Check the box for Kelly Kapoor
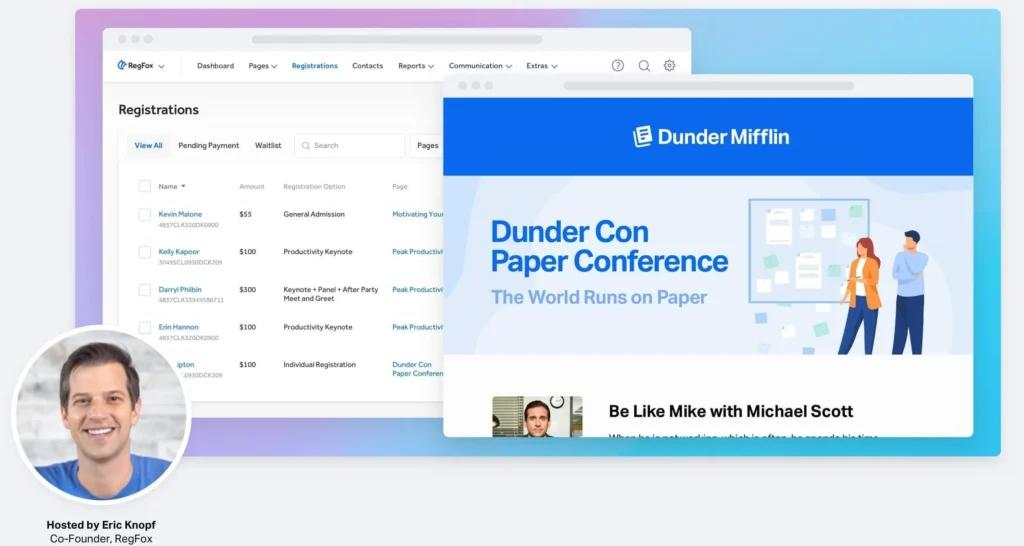Image resolution: width=1024 pixels, height=546 pixels. point(145,252)
